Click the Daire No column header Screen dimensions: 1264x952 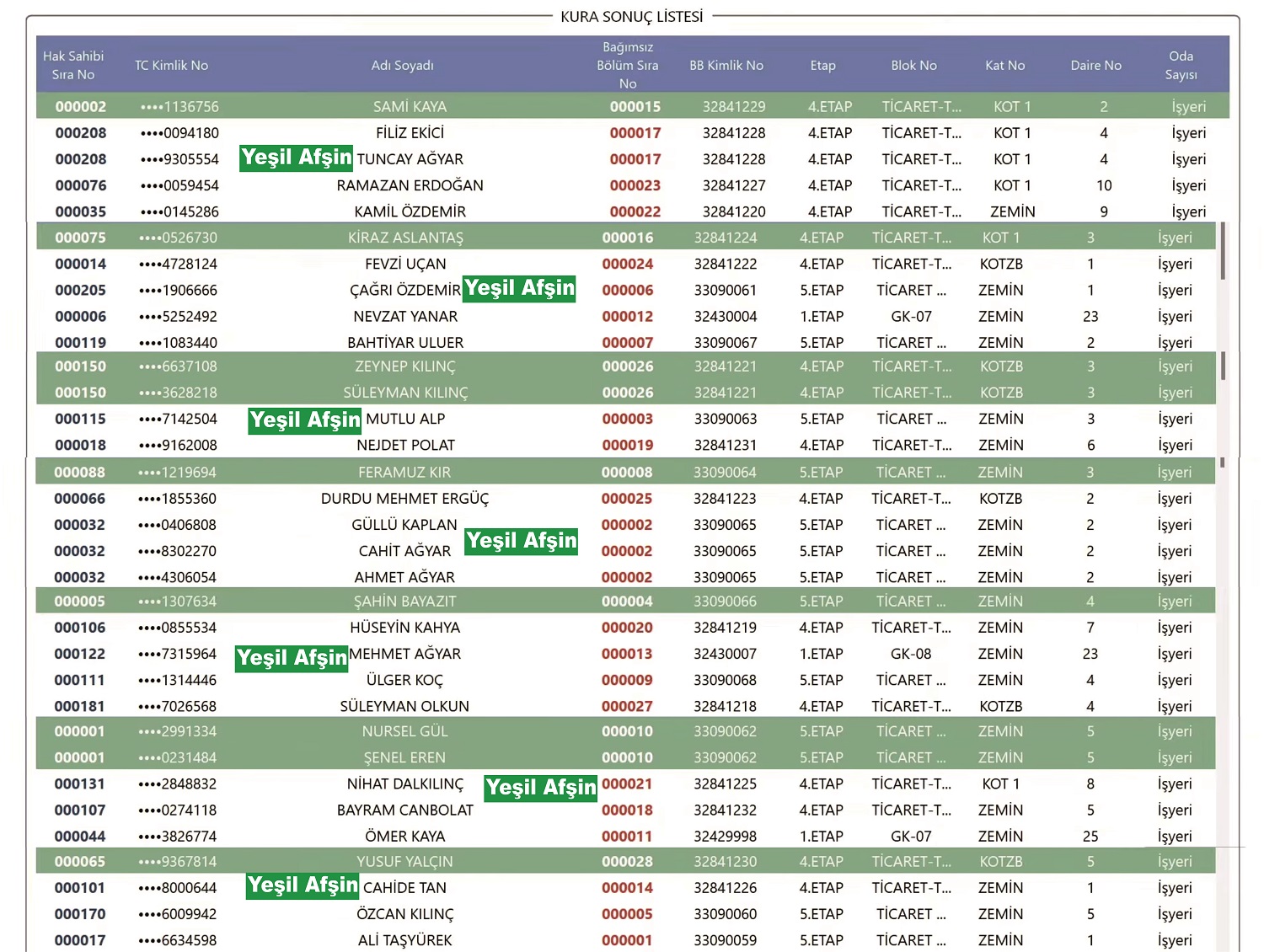(x=1095, y=66)
